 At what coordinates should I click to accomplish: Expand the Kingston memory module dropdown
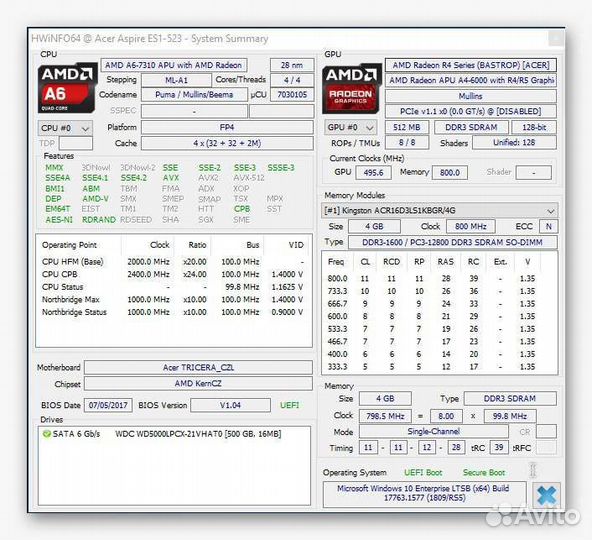[439, 210]
